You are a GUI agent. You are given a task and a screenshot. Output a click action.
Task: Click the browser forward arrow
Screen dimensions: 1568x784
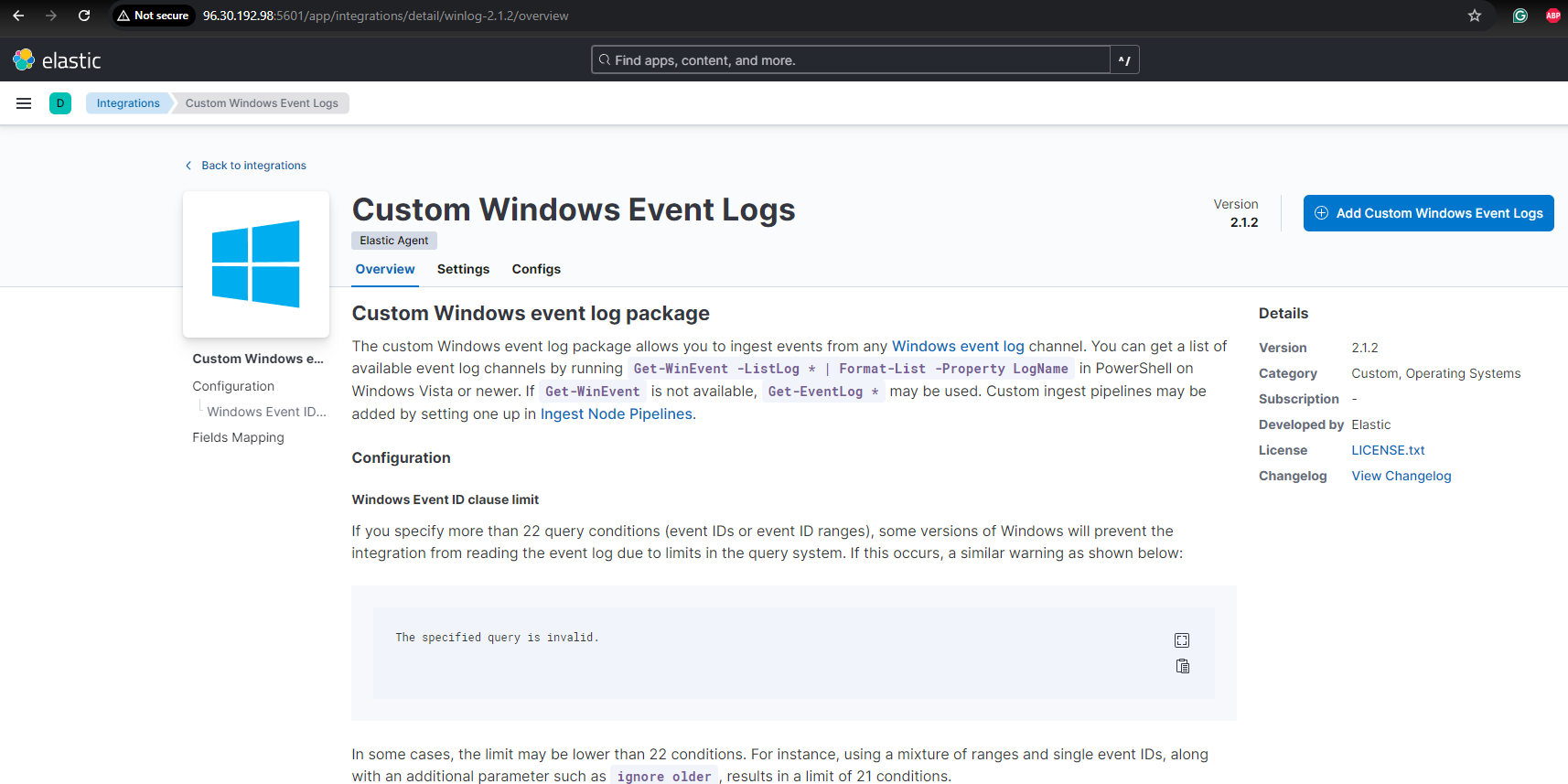[x=51, y=16]
